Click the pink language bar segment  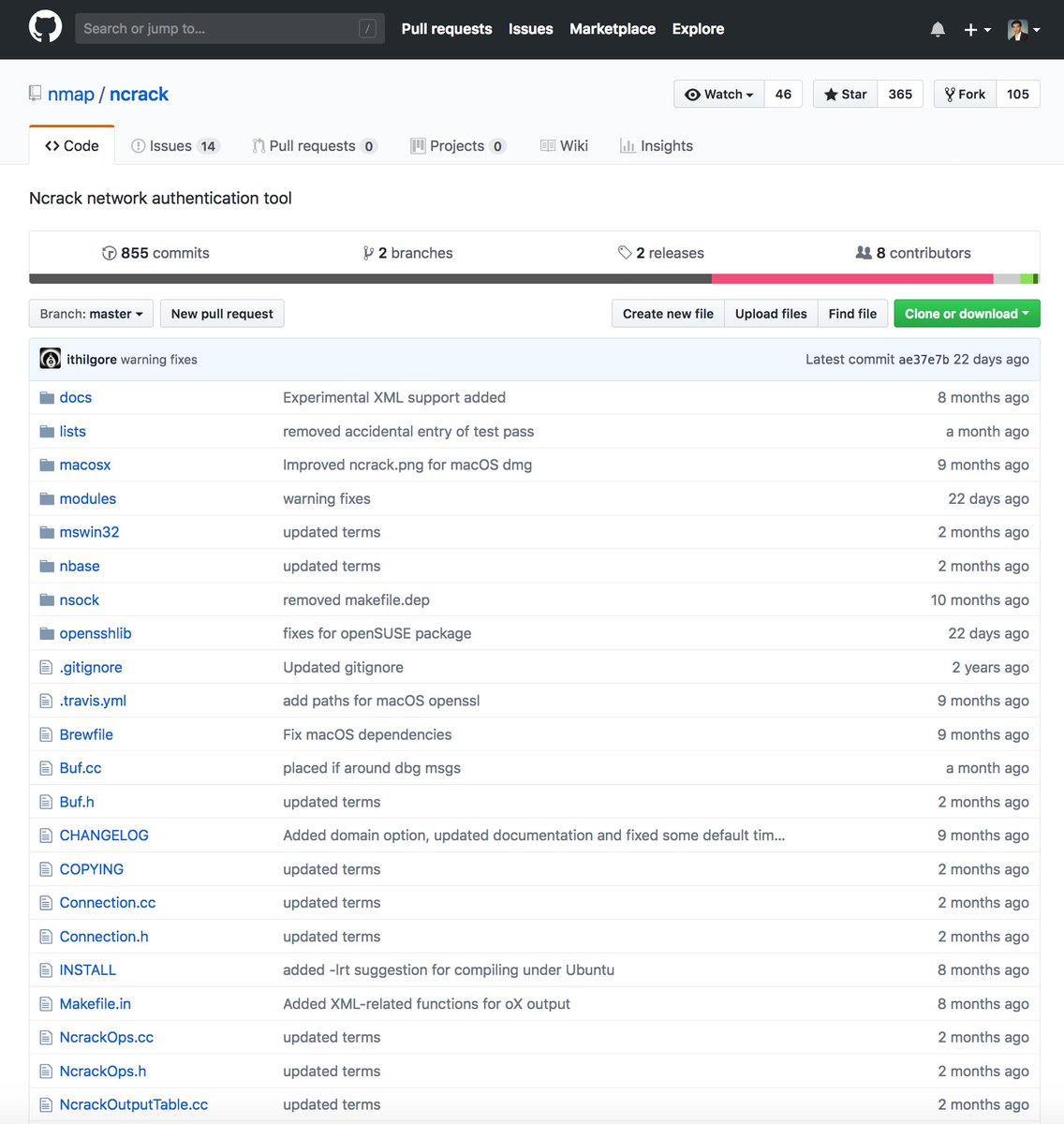coord(852,278)
